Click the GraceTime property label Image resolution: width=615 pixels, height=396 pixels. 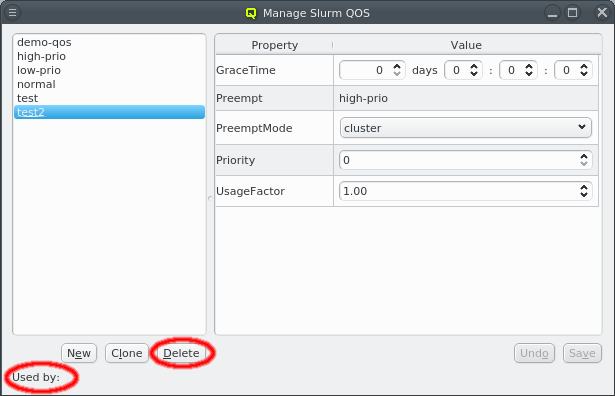click(x=246, y=70)
